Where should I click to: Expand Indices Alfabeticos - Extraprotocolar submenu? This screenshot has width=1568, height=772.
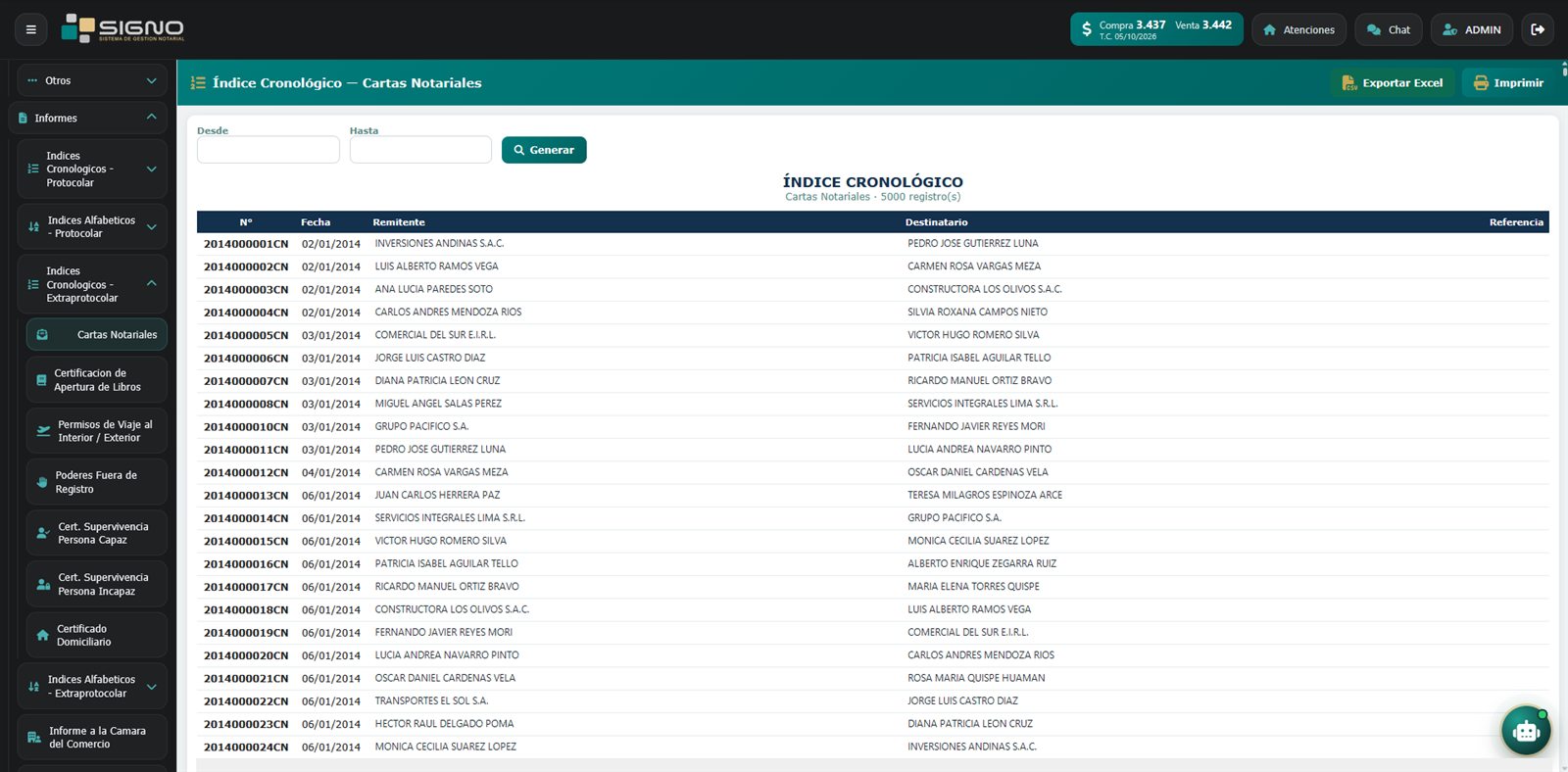[x=92, y=687]
